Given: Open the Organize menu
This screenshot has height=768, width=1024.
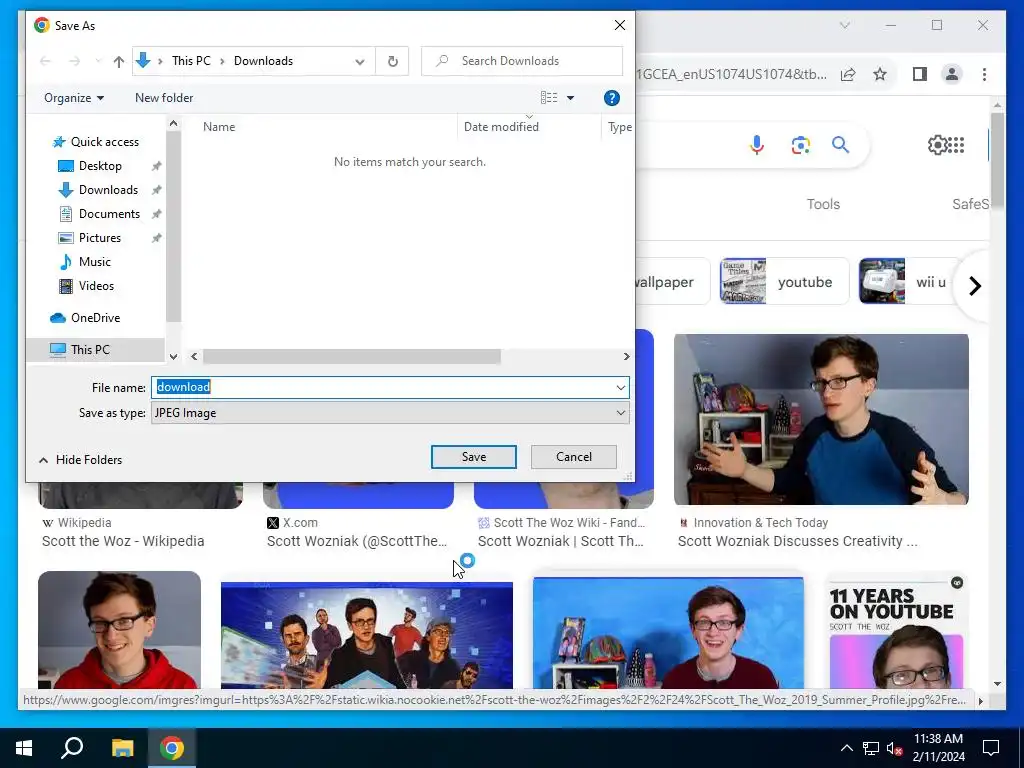Looking at the screenshot, I should coord(74,98).
